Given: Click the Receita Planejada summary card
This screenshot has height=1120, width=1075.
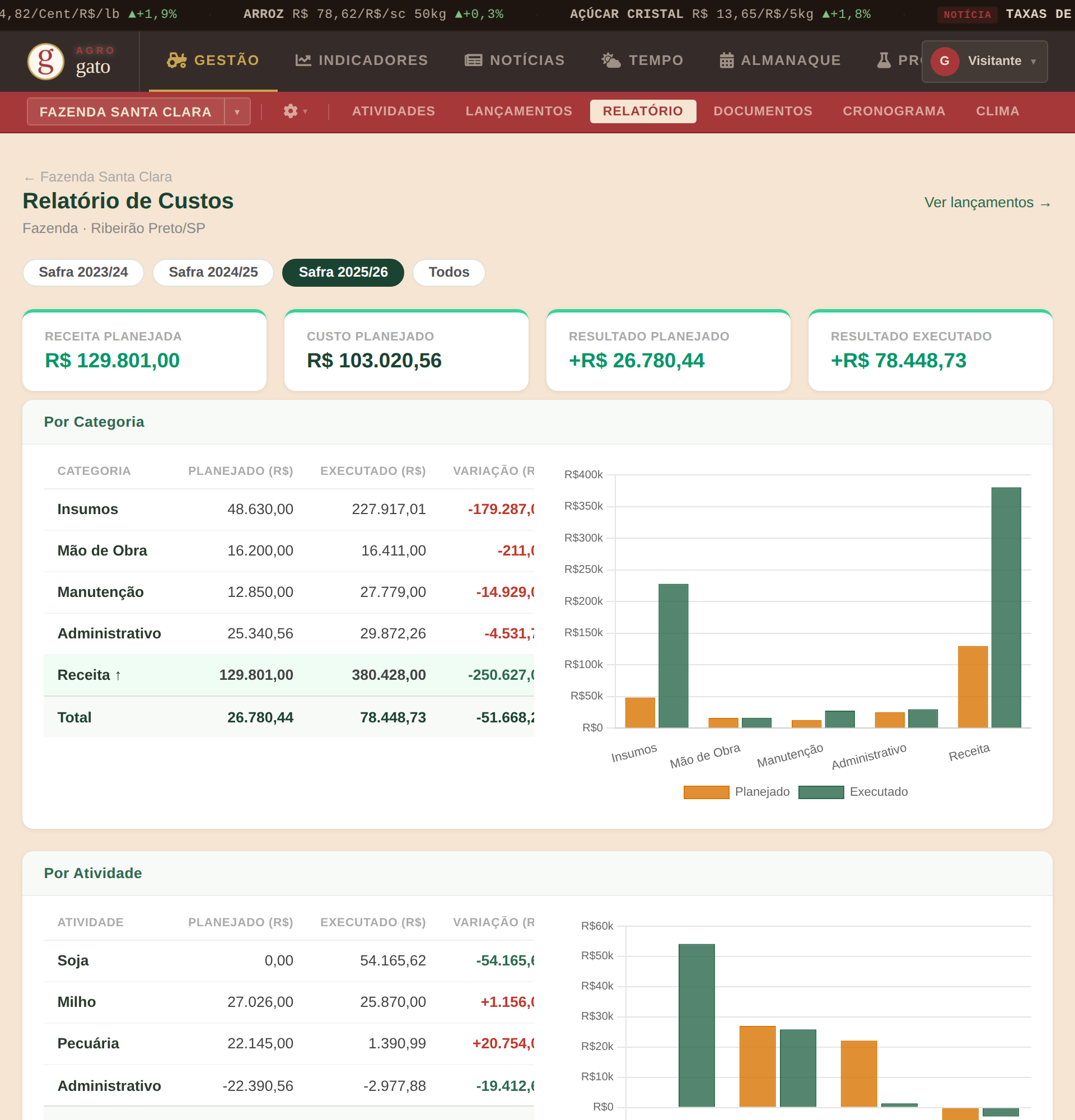Looking at the screenshot, I should (144, 351).
